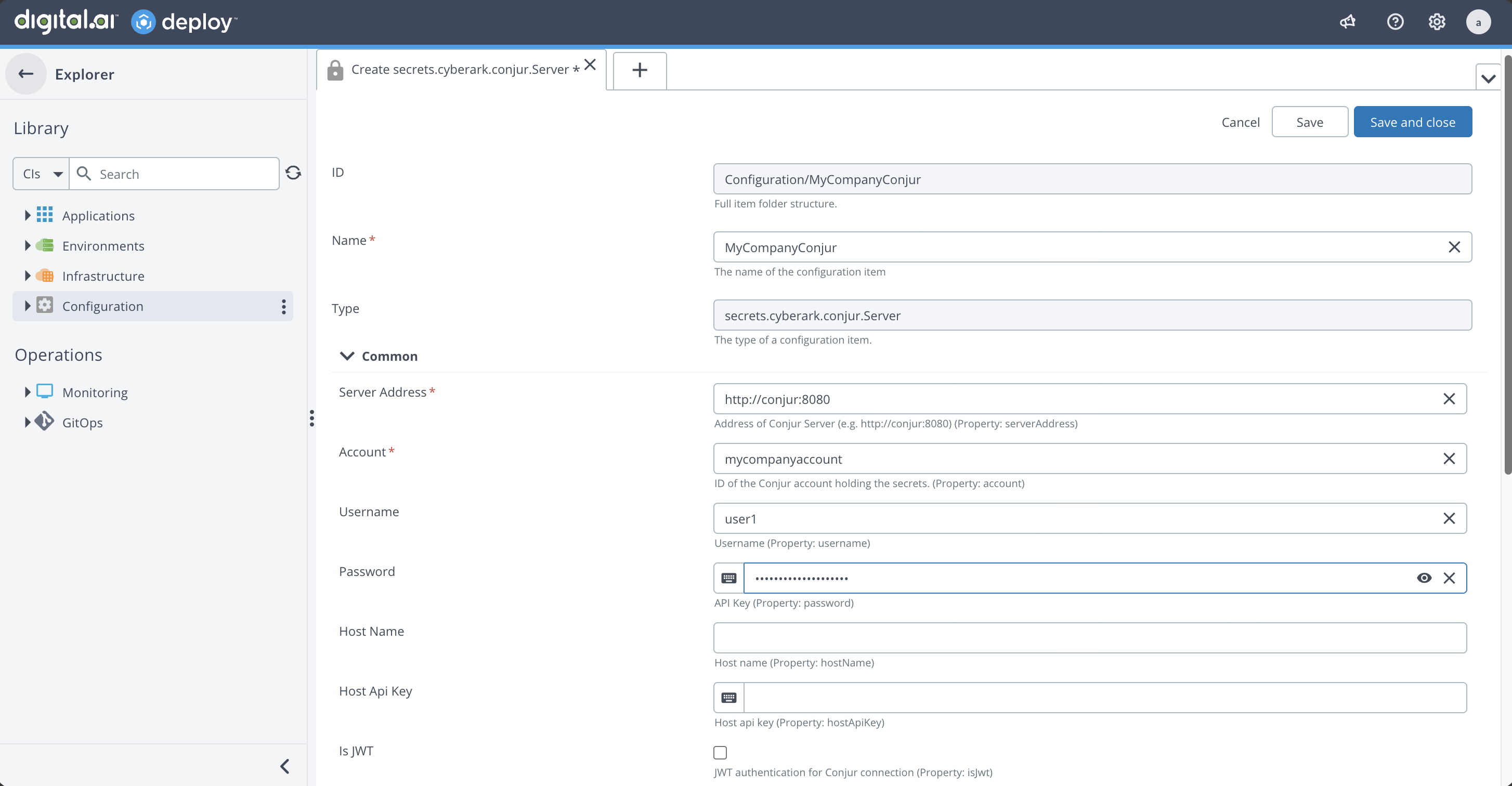Screen dimensions: 1512x786
Task: Select Environments in the Library tree
Action: [x=103, y=245]
